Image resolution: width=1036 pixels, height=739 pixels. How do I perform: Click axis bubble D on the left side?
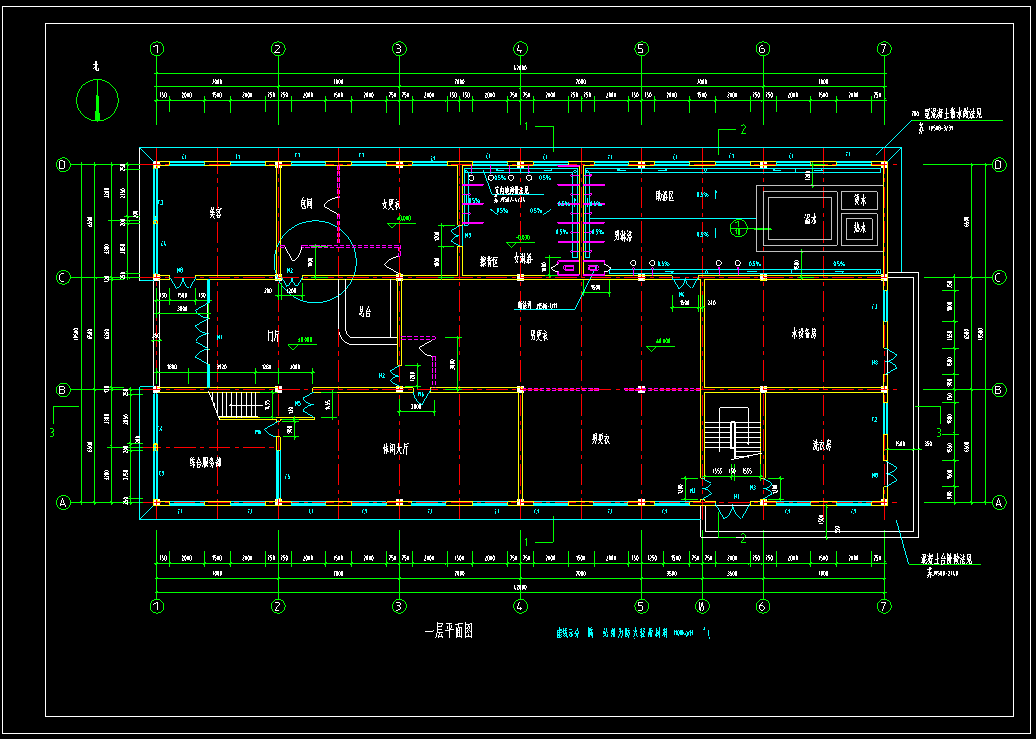pyautogui.click(x=63, y=165)
